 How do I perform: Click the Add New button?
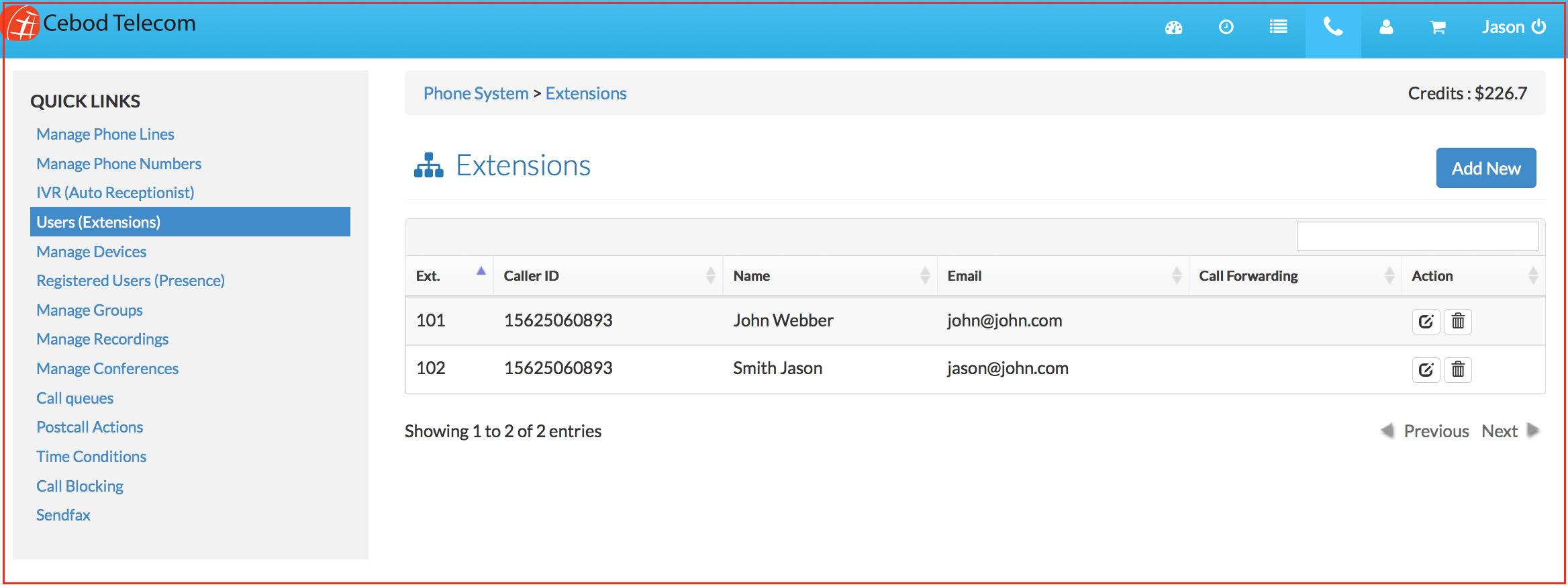click(x=1486, y=168)
